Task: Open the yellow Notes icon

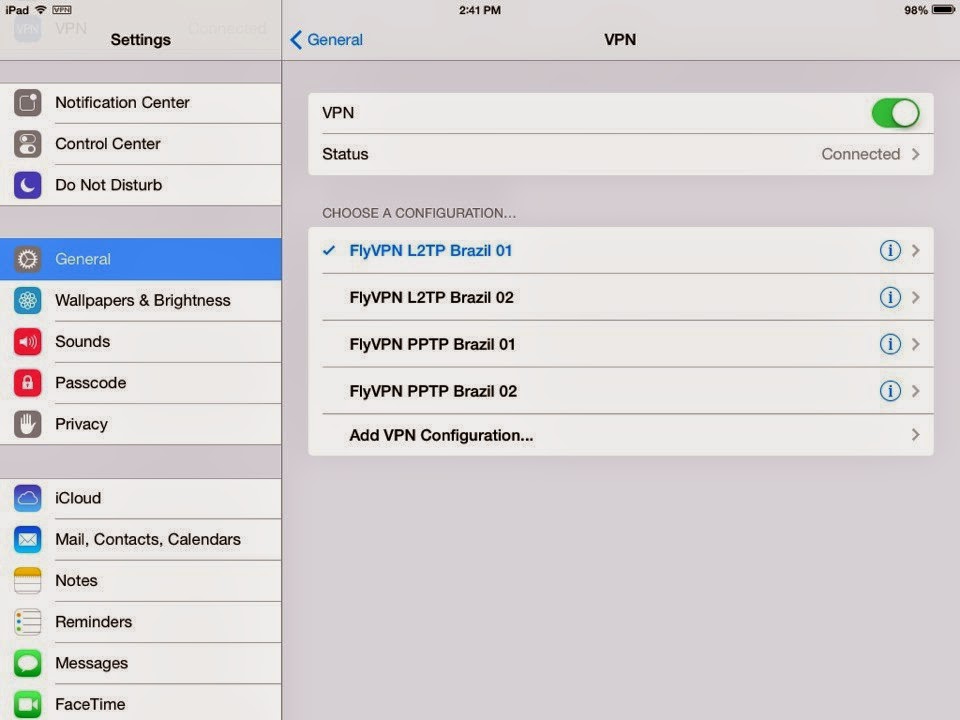Action: 28,580
